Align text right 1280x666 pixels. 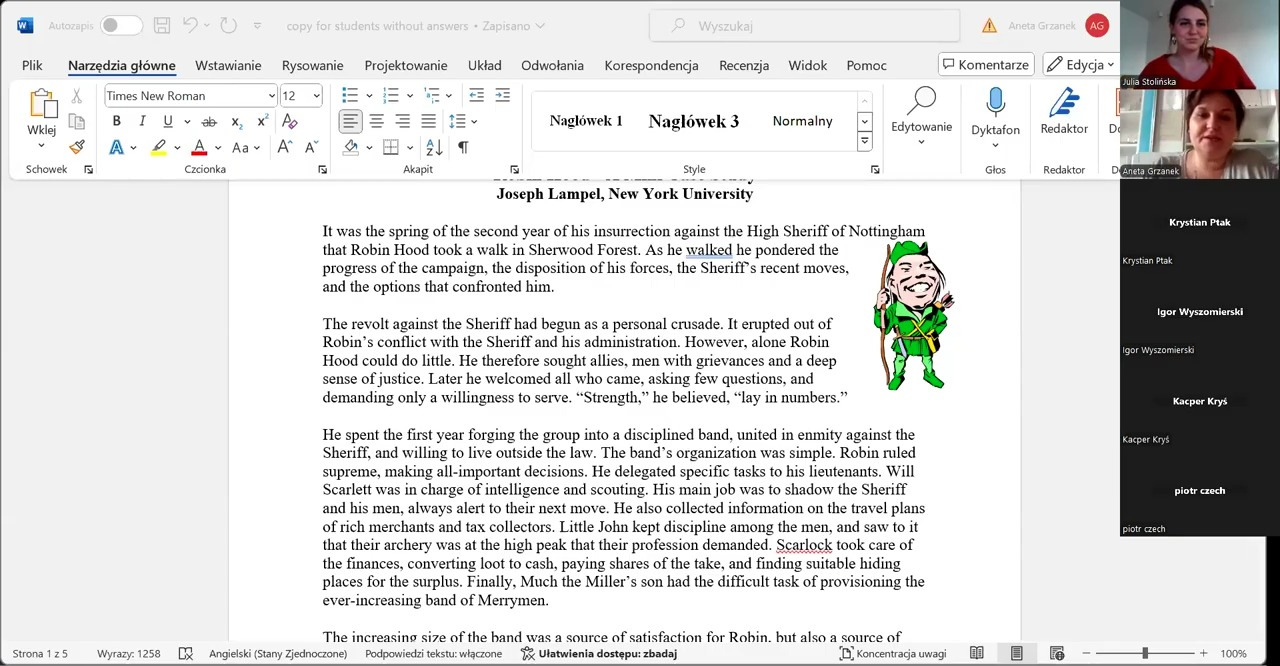402,121
